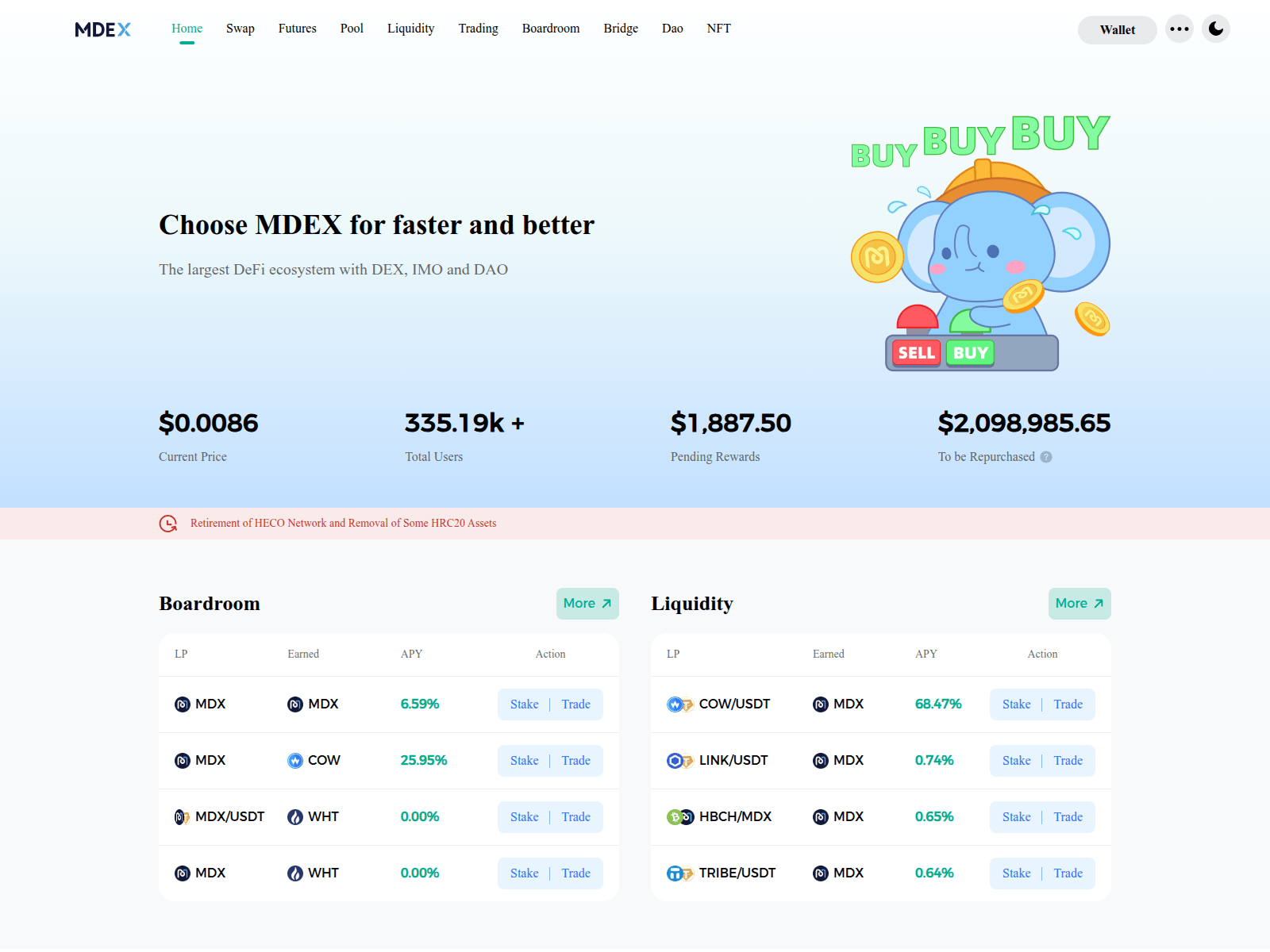
Task: Toggle dark mode with moon icon
Action: pos(1215,29)
